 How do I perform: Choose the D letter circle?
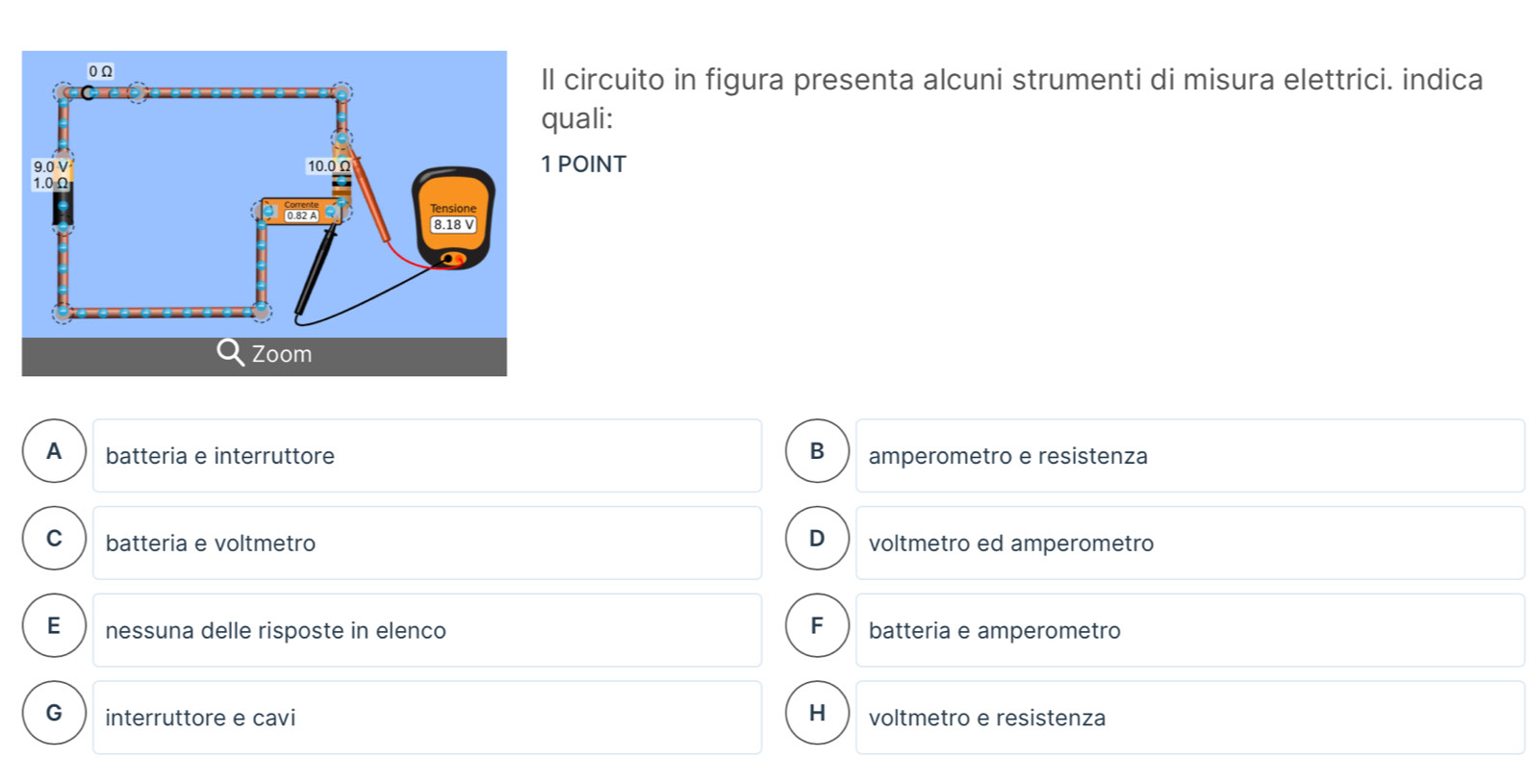(818, 539)
